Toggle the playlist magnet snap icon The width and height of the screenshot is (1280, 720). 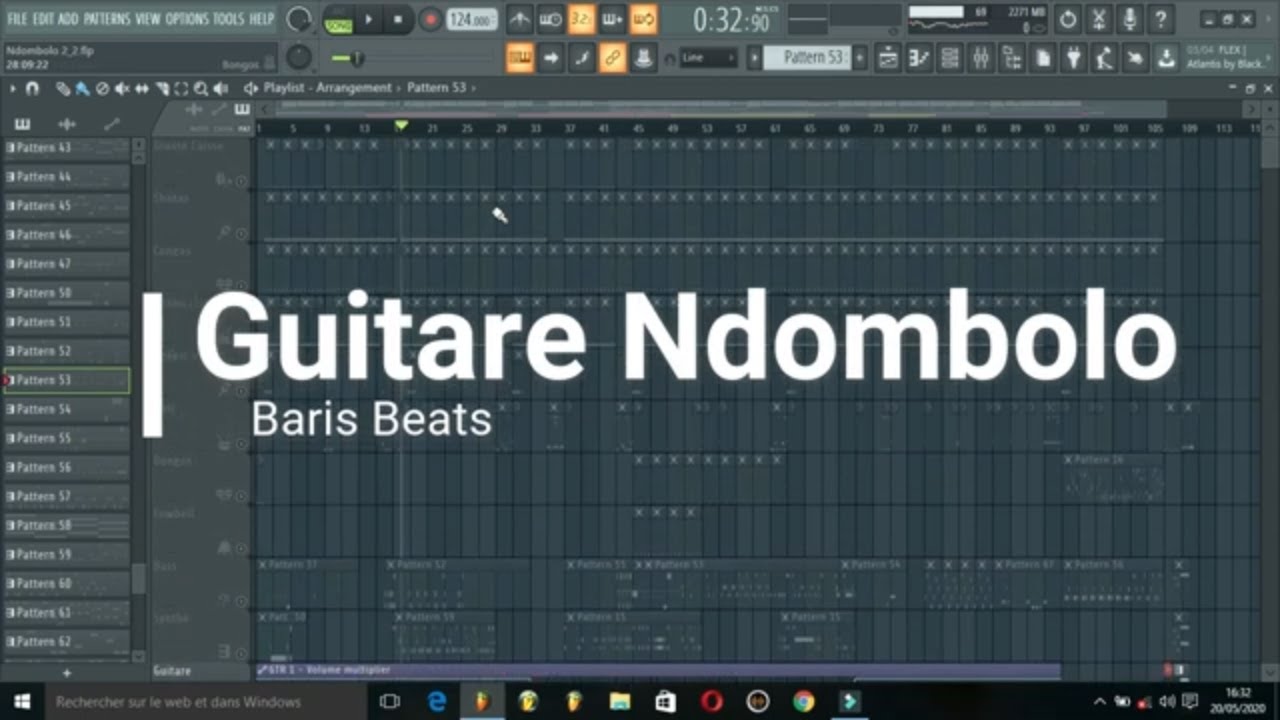(x=32, y=88)
